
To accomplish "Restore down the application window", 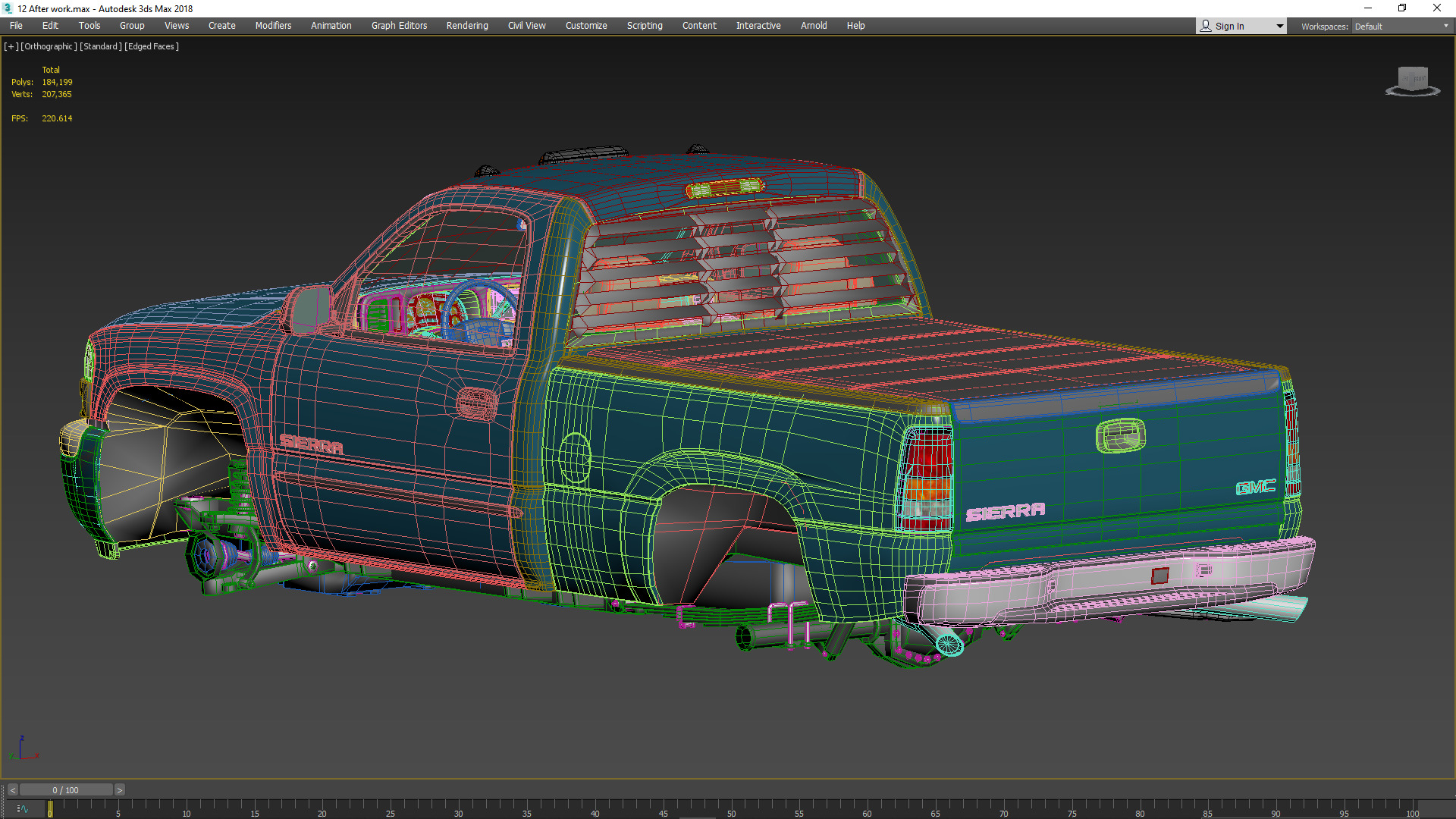I will coord(1402,8).
